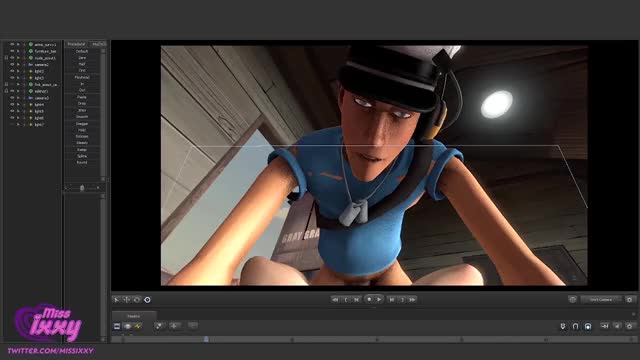Click the preset strength slider handle
This screenshot has width=640, height=360.
point(82,188)
